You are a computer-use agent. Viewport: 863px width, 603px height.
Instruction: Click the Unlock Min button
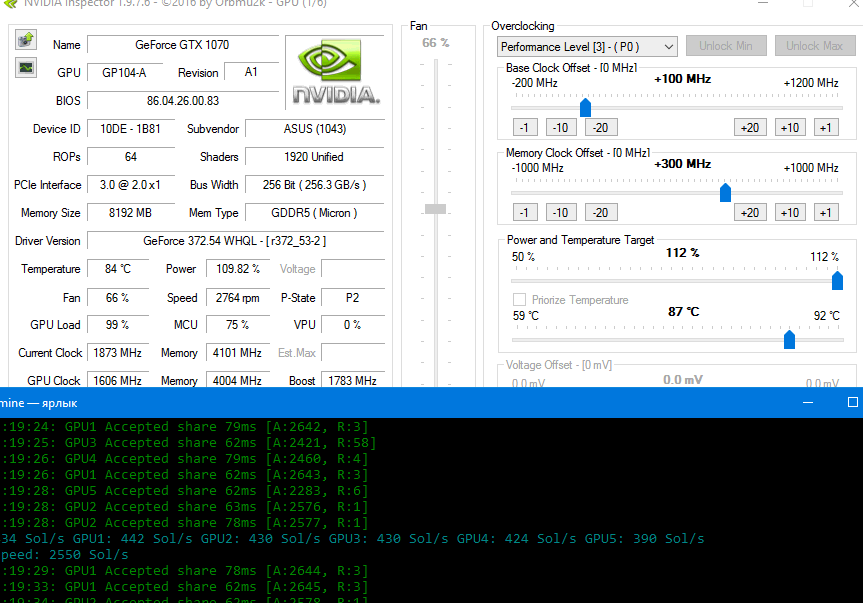pyautogui.click(x=726, y=46)
